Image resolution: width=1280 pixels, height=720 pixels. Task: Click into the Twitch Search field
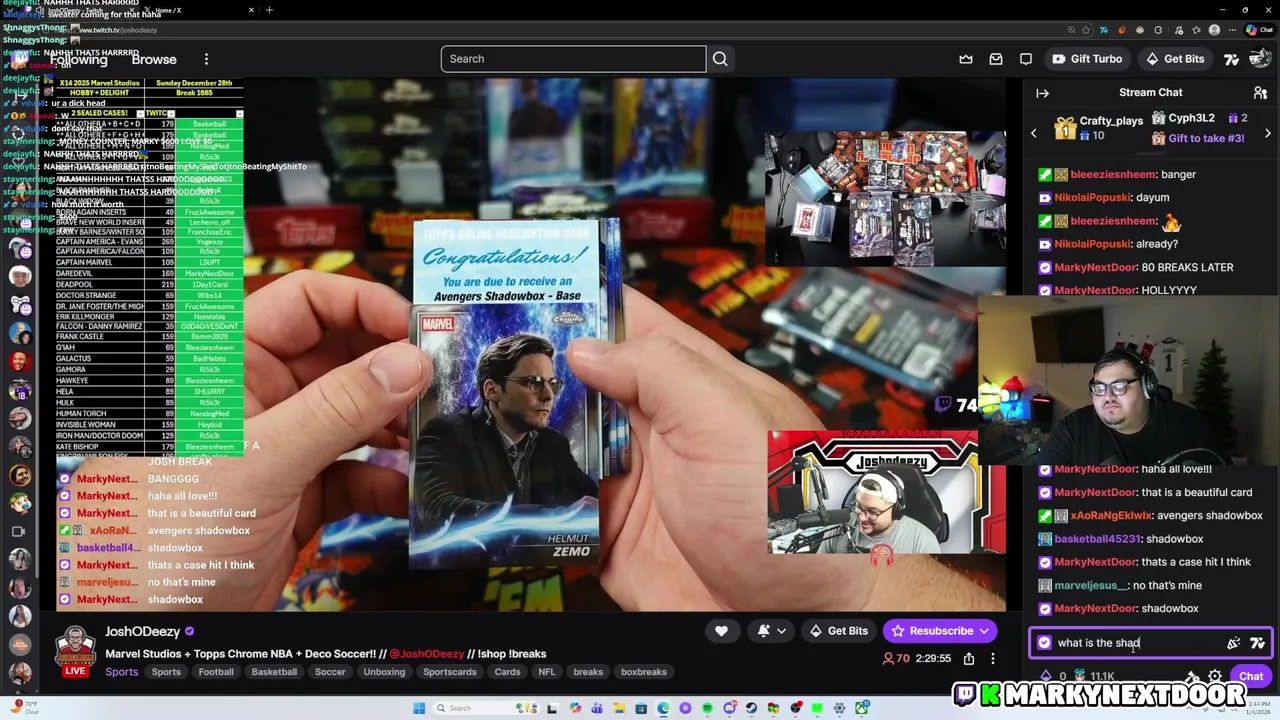pyautogui.click(x=573, y=59)
